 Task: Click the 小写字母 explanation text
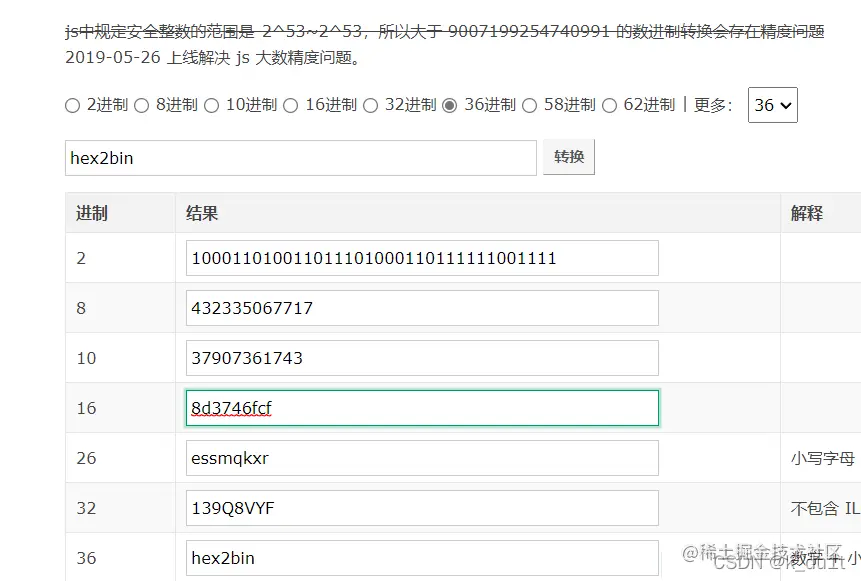click(823, 458)
